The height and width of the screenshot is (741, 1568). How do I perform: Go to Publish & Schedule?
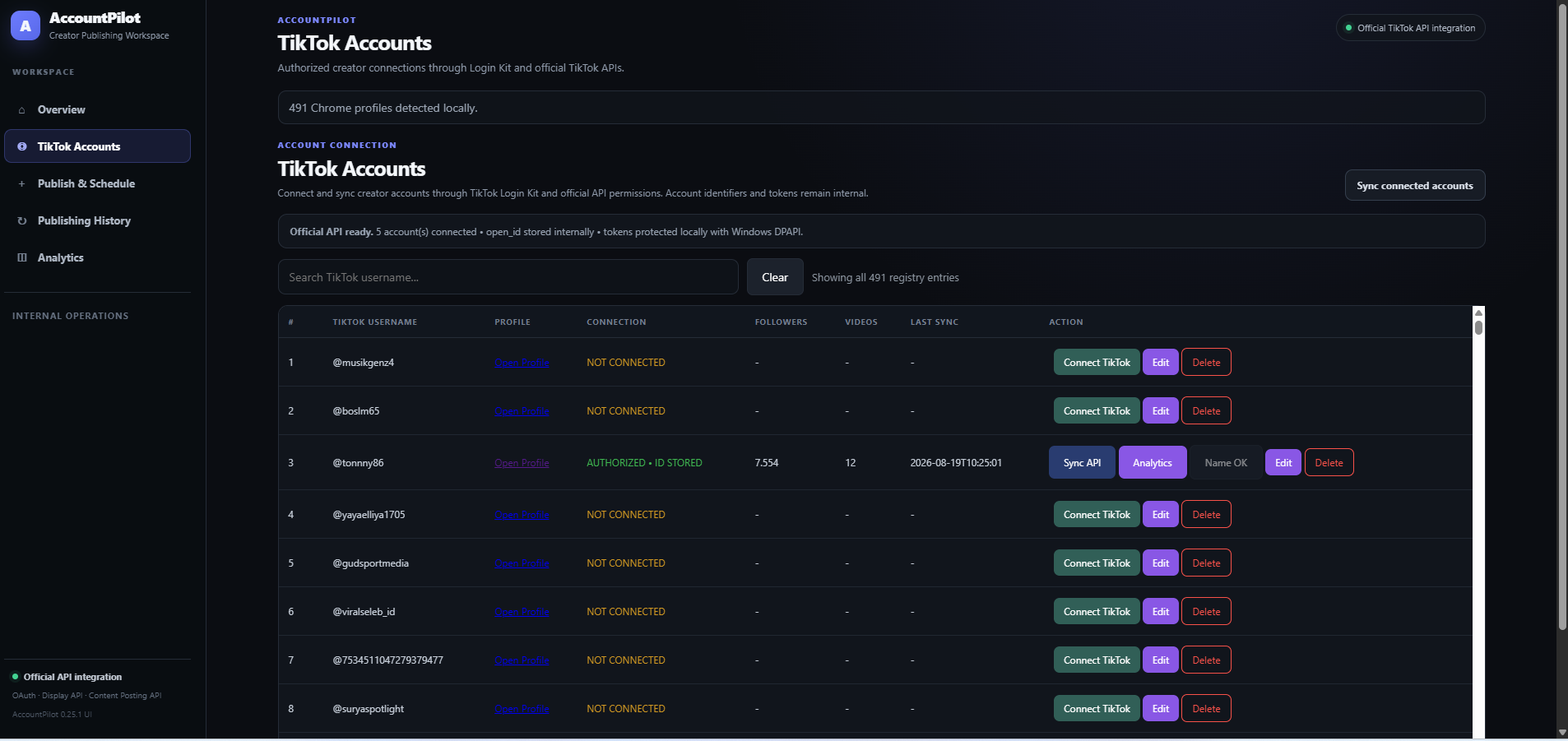click(97, 183)
